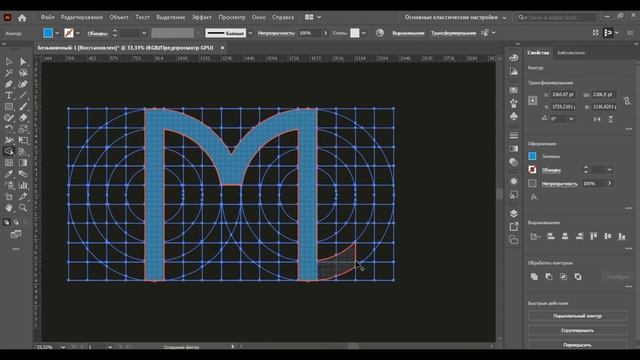Screen dimensions: 640x360
Task: Toggle the reference point locator in Transform
Action: [533, 100]
